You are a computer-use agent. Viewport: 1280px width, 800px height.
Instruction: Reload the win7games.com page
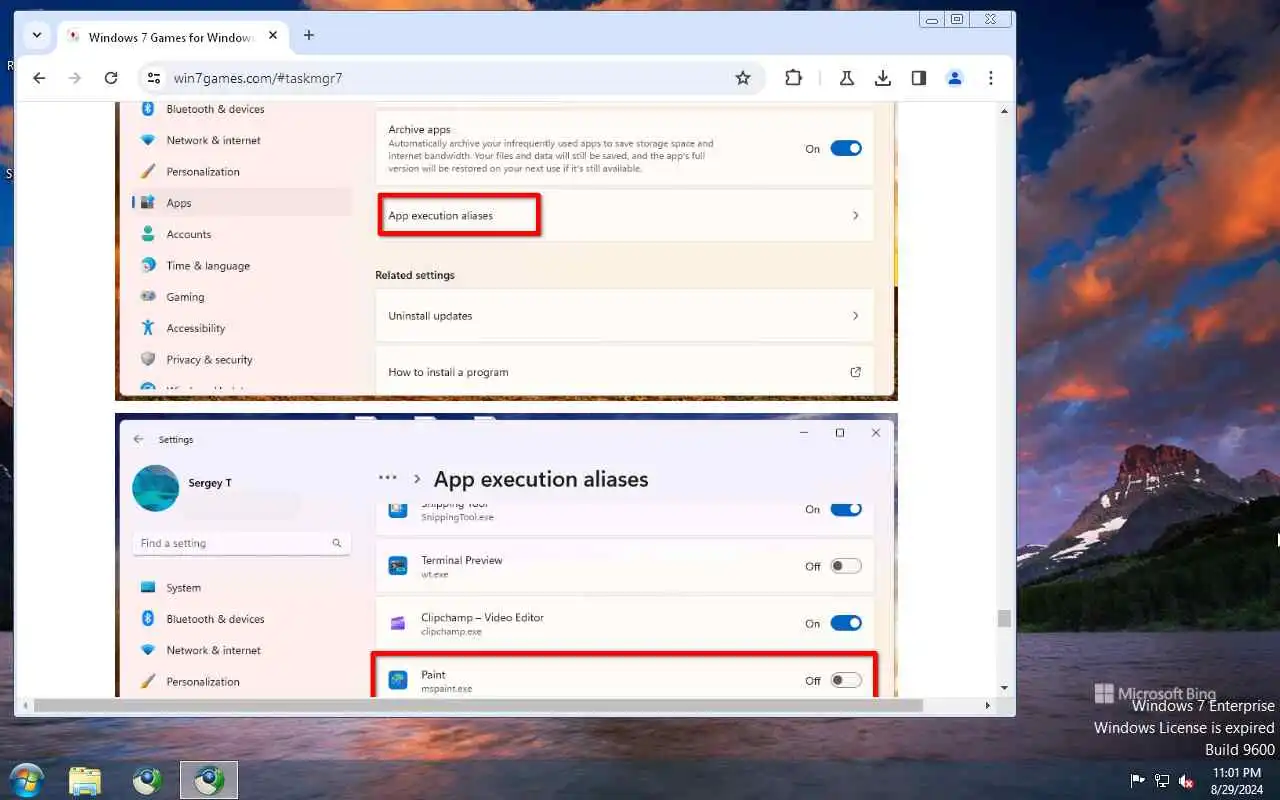click(111, 78)
